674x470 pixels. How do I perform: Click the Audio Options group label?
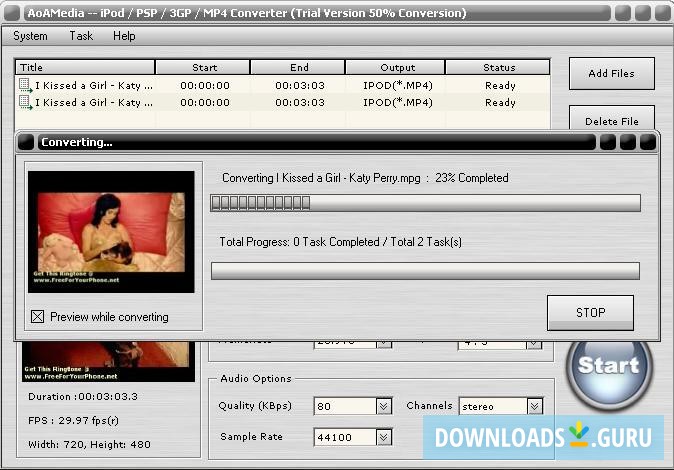pyautogui.click(x=256, y=378)
